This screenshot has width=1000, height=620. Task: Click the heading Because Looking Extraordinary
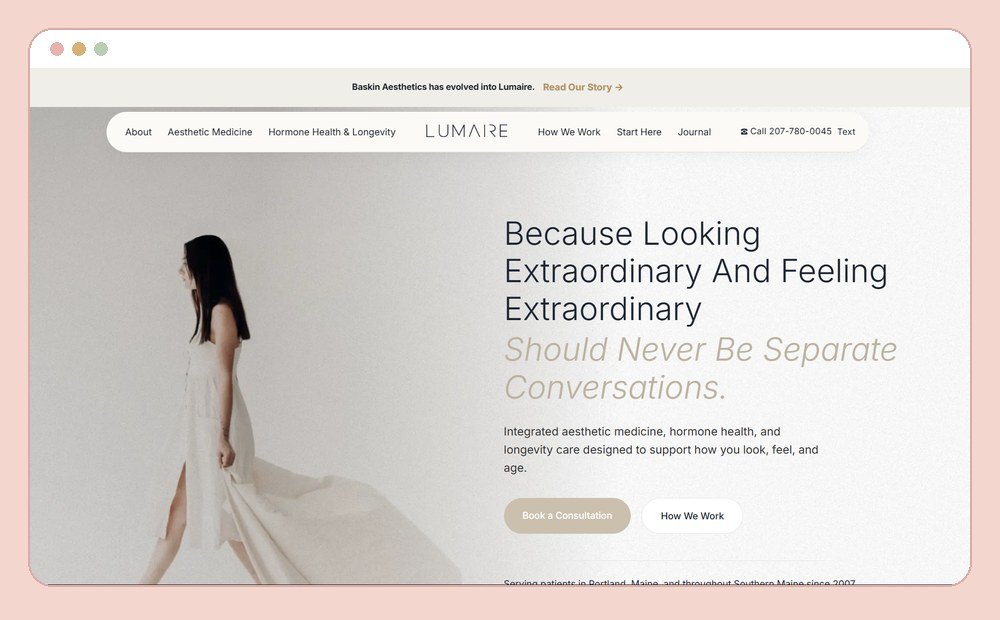click(696, 271)
